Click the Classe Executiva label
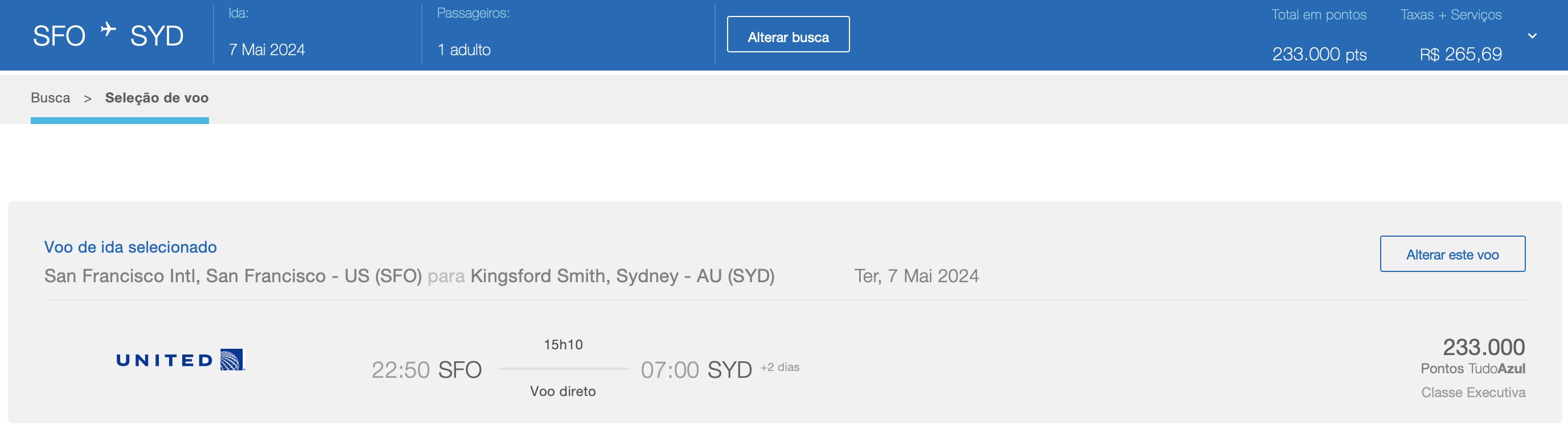This screenshot has height=429, width=1568. [x=1473, y=393]
